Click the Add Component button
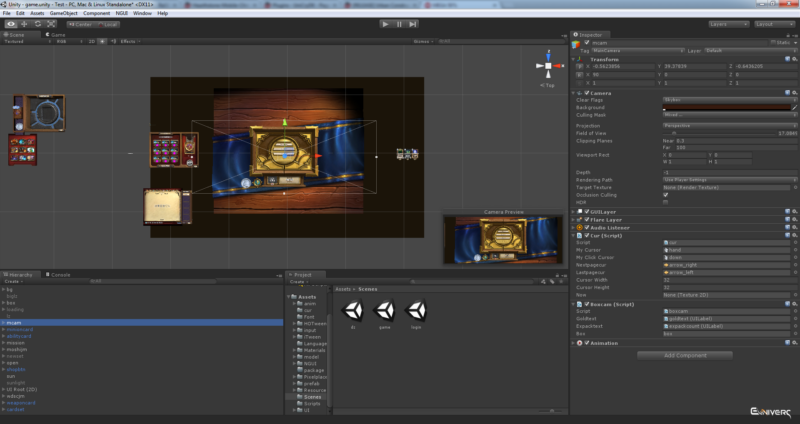800x424 pixels. pos(685,355)
